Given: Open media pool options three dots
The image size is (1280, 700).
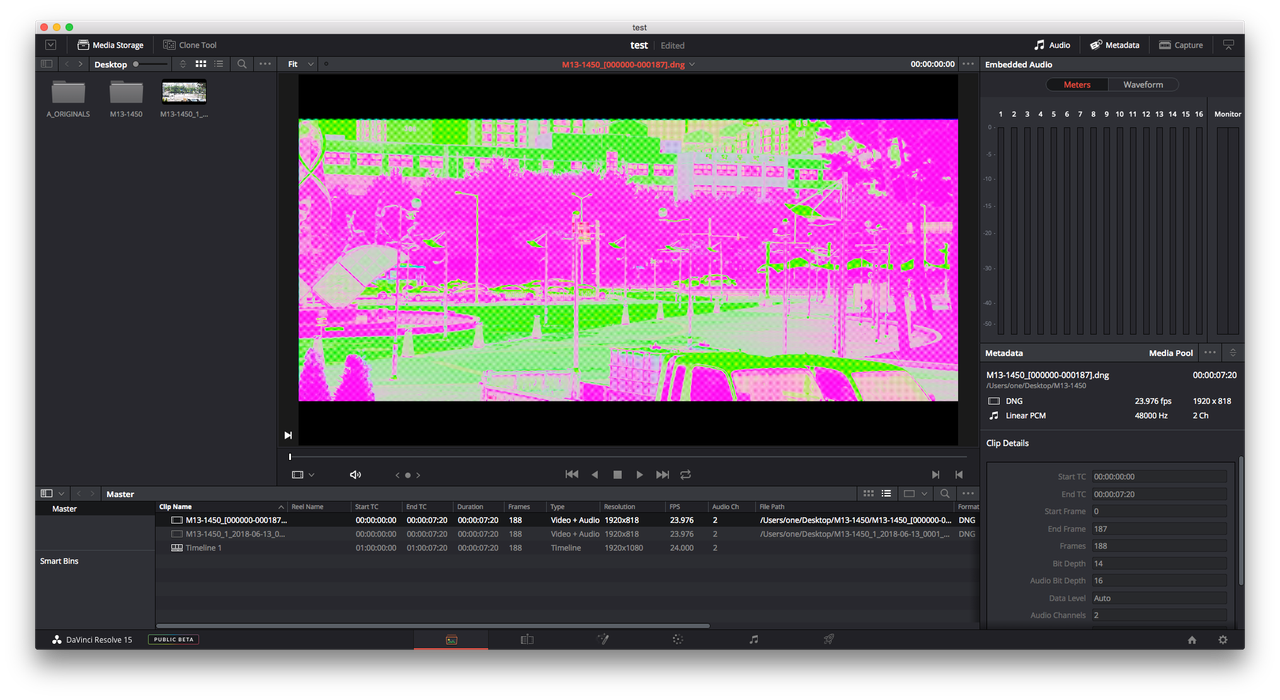Looking at the screenshot, I should coord(968,494).
